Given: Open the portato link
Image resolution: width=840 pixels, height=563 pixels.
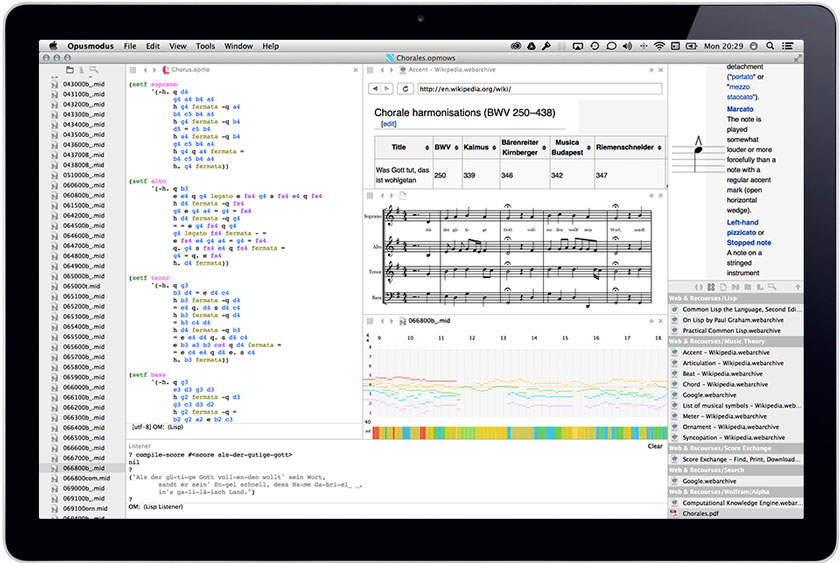Looking at the screenshot, I should (x=741, y=77).
